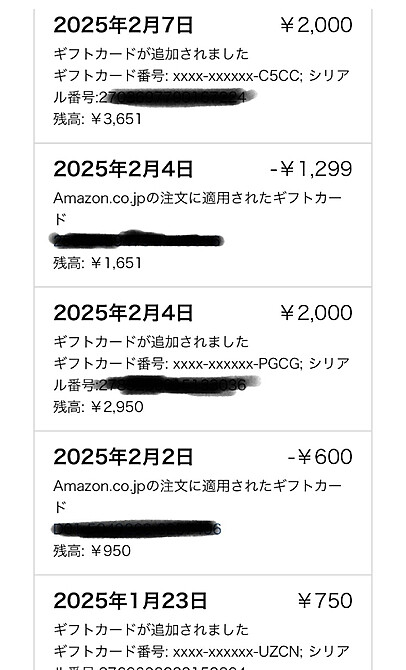Open the 2月4日 ¥2,000 gift card added entry
This screenshot has height=670, width=406.
(203, 359)
